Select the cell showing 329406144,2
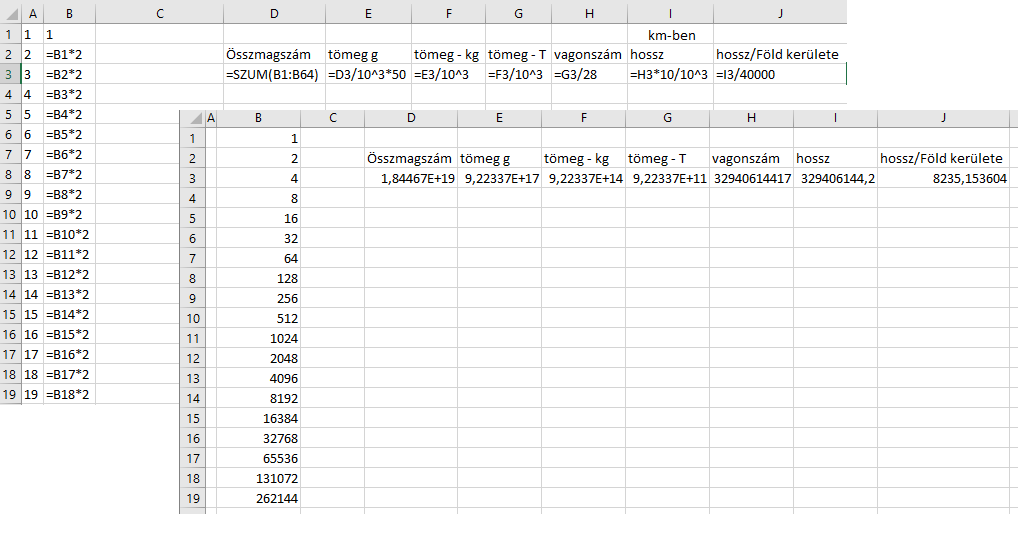Image resolution: width=1021 pixels, height=541 pixels. click(x=835, y=178)
